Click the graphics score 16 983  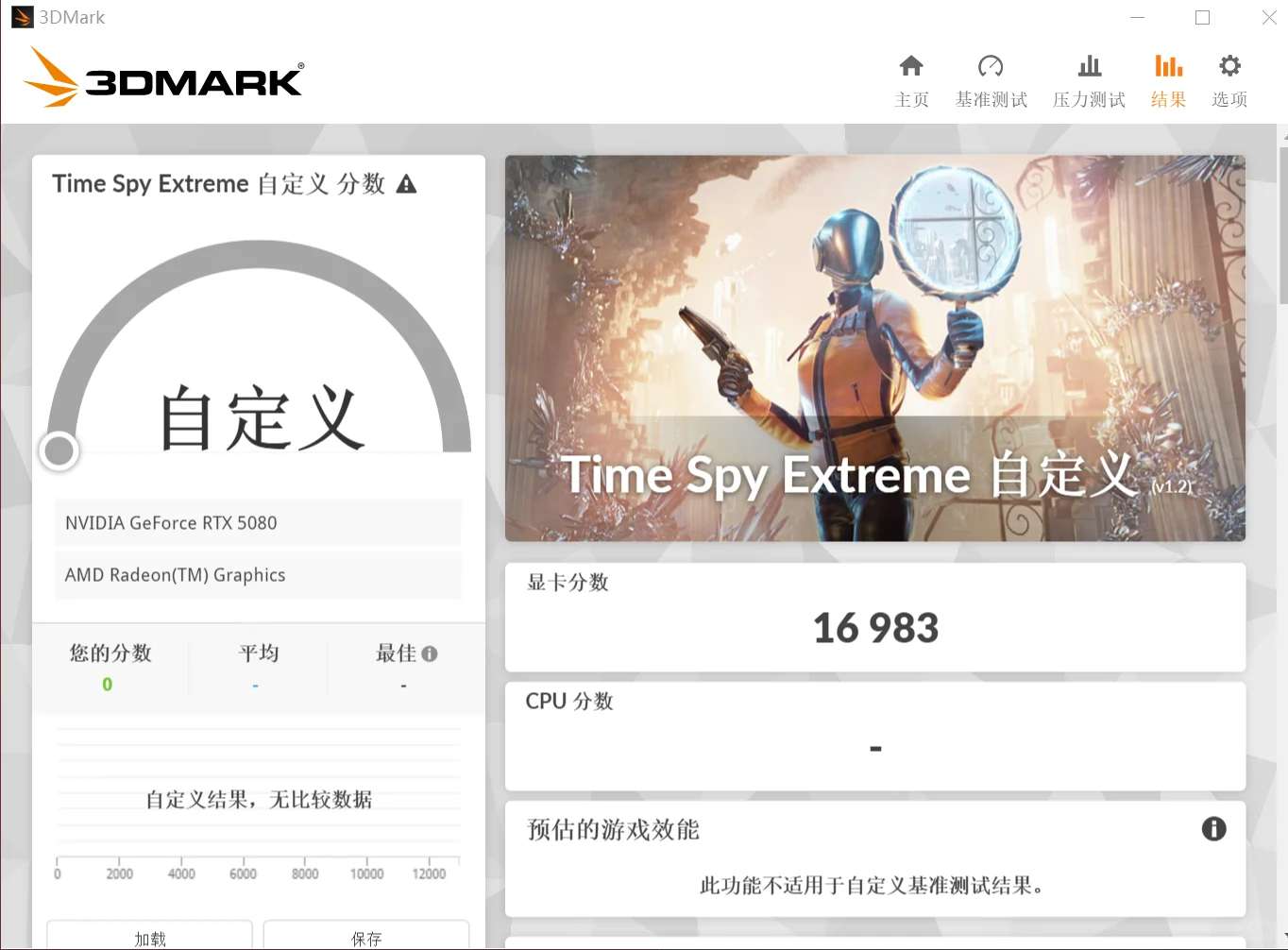click(x=875, y=629)
